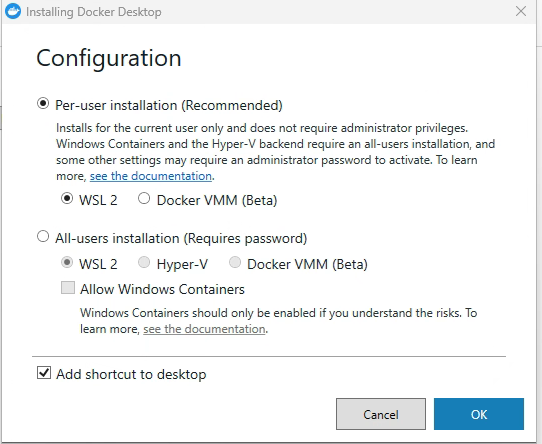Choose Docker VMM (Beta) under Per-user installation
Image resolution: width=542 pixels, height=444 pixels.
[144, 198]
